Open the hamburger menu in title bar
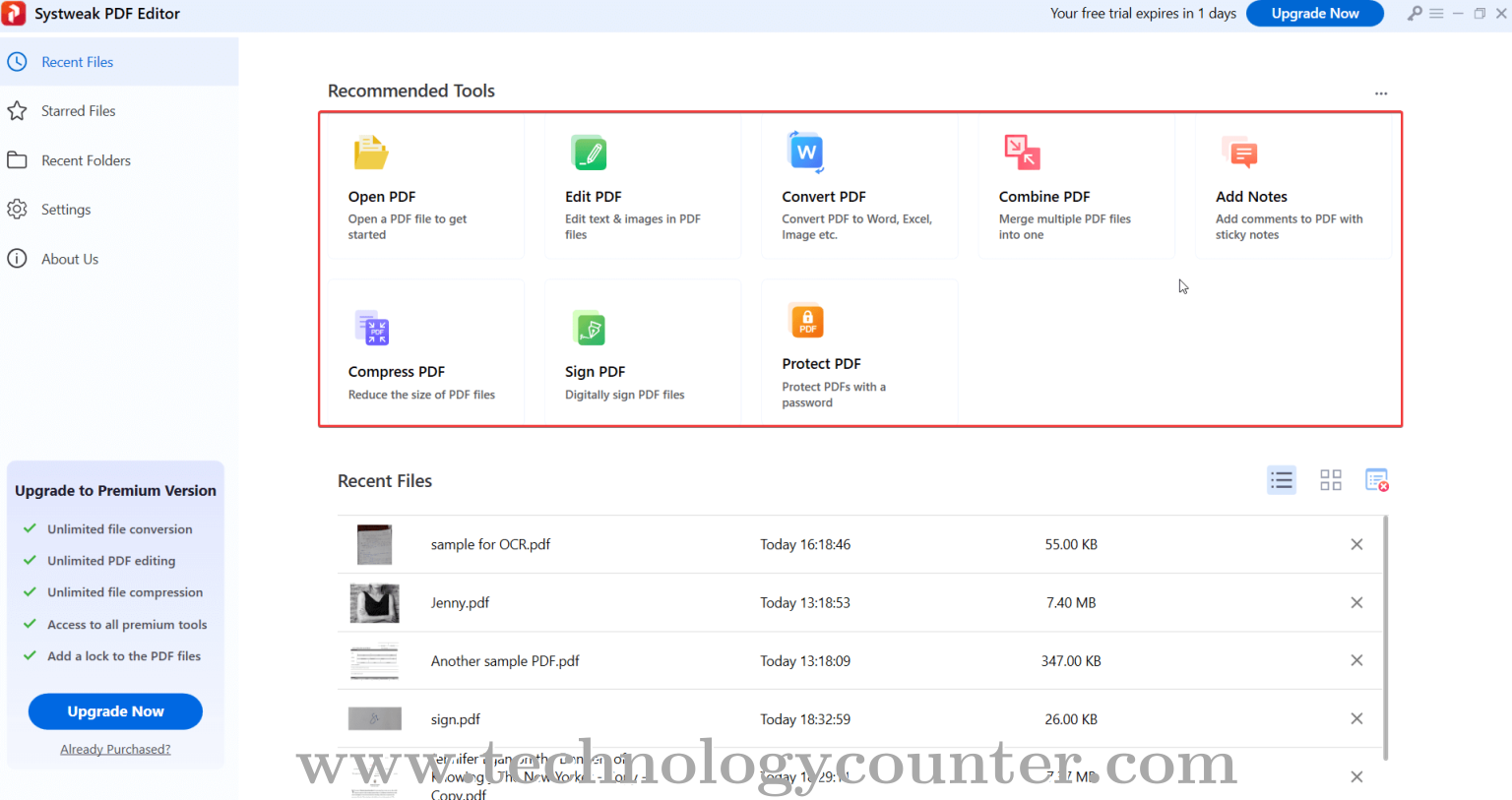Image resolution: width=1512 pixels, height=800 pixels. tap(1436, 14)
